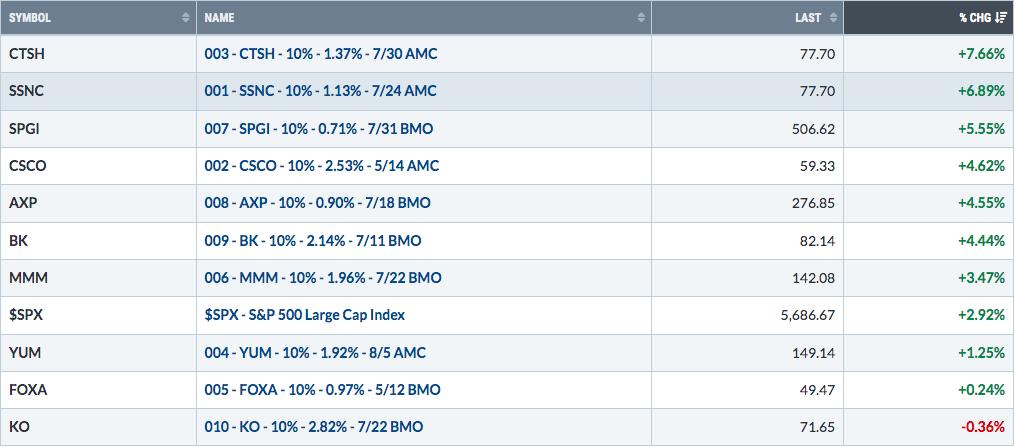
Task: Click the LAST column sort arrows icon
Action: (x=834, y=18)
